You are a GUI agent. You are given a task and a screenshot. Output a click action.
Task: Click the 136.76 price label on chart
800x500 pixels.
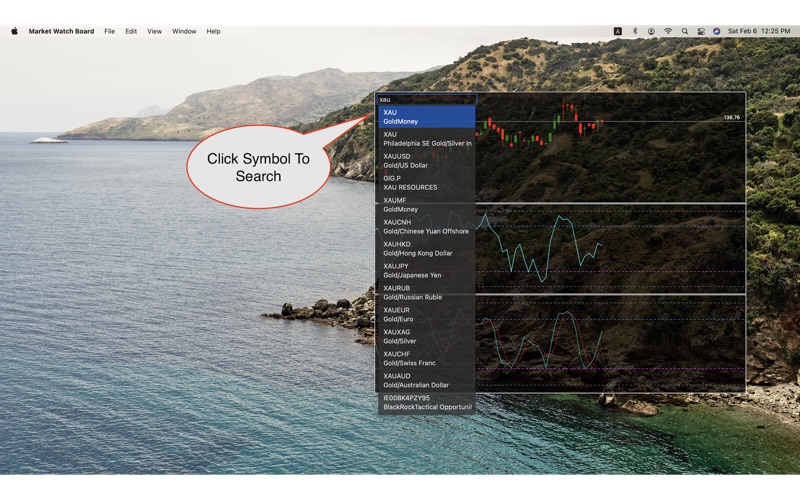732,117
